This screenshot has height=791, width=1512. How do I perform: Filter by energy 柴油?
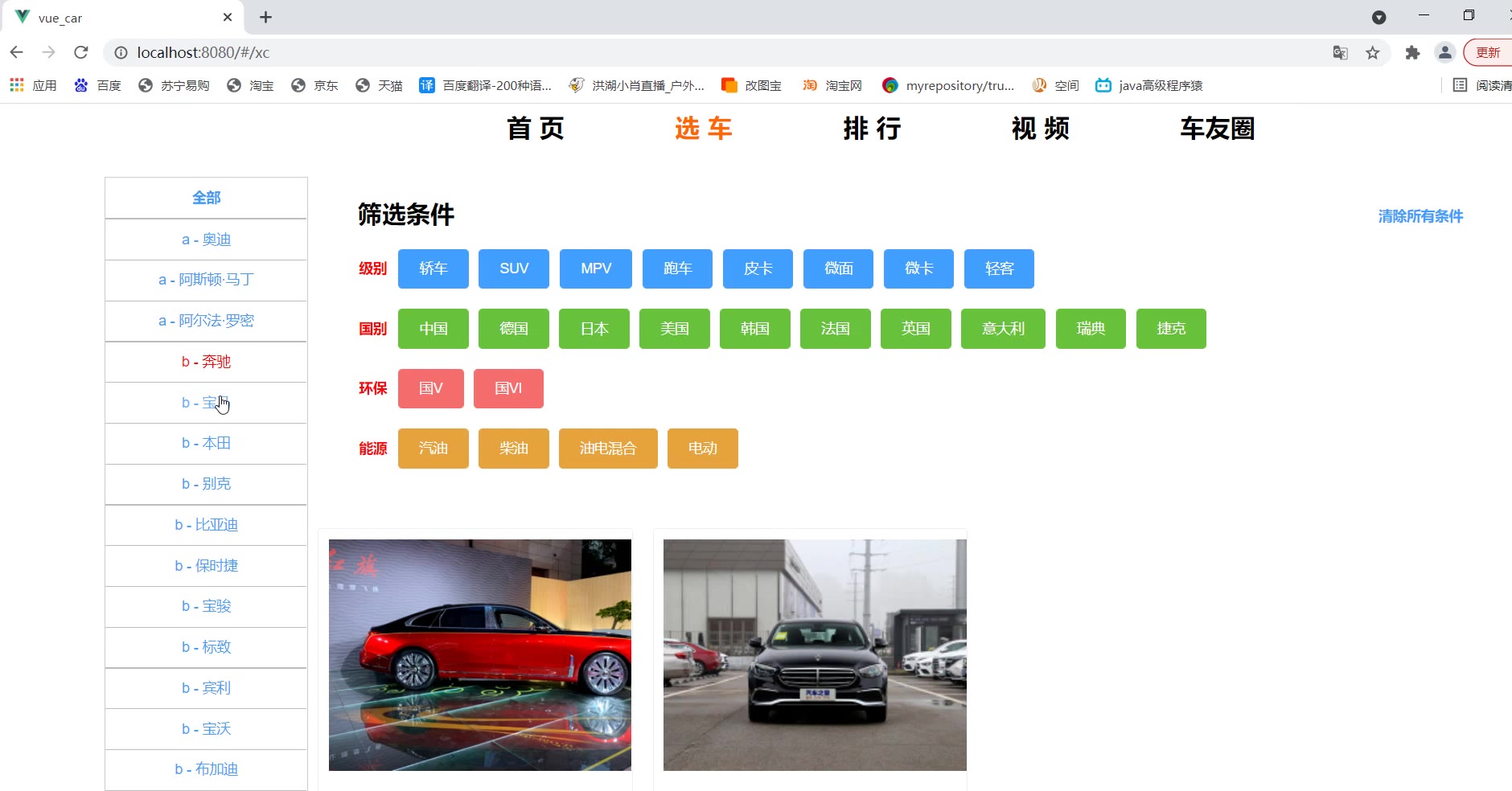point(514,449)
